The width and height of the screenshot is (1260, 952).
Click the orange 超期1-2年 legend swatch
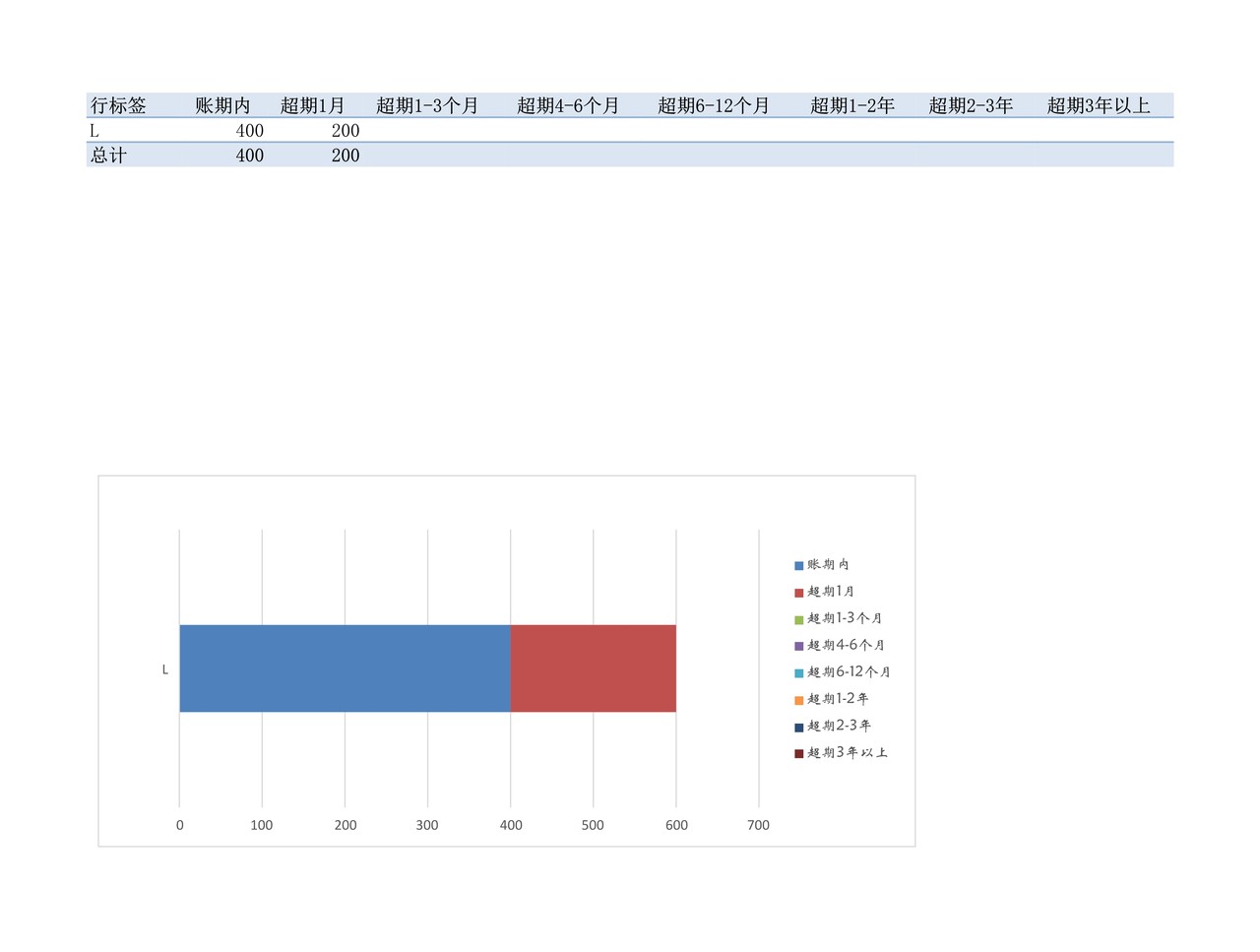pos(799,699)
